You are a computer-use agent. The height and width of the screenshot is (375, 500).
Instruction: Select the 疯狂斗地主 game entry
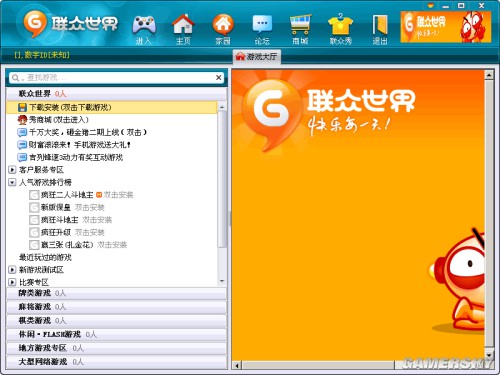pyautogui.click(x=59, y=220)
